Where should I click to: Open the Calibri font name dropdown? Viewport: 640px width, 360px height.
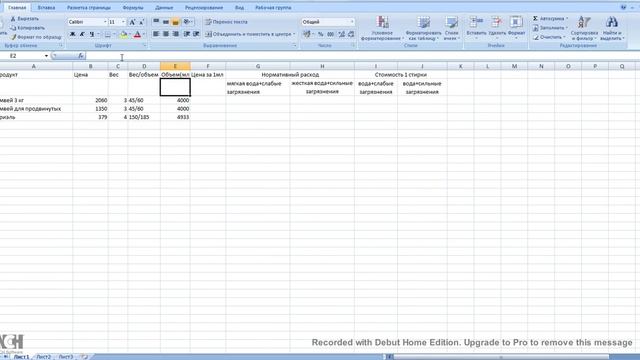pos(105,22)
